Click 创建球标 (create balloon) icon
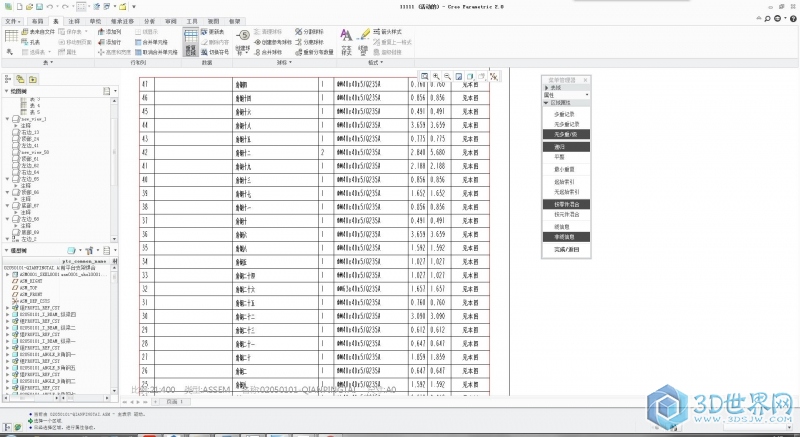Screen dimensions: 800x437 click(243, 36)
